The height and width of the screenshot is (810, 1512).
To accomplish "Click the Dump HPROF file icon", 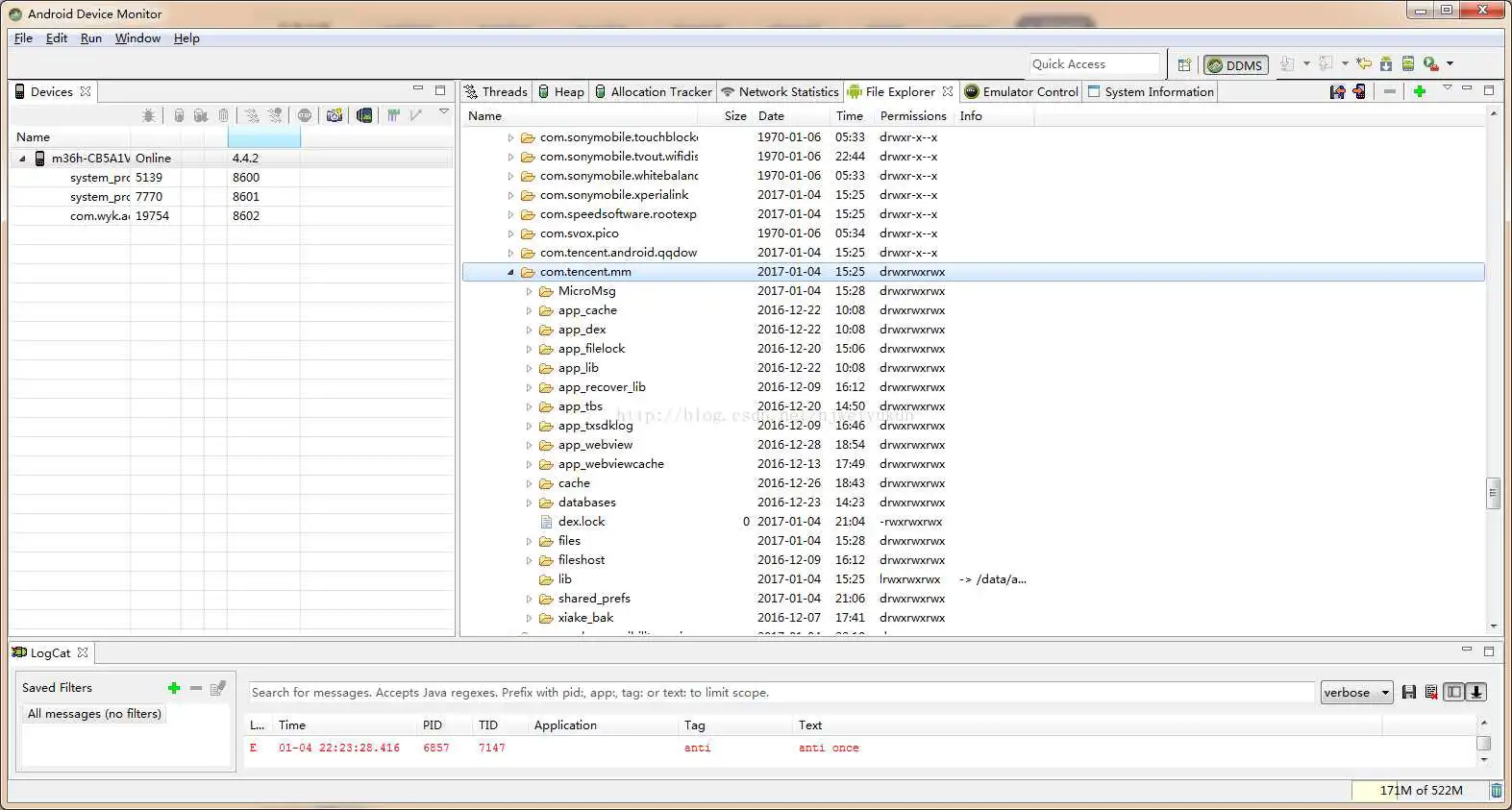I will click(x=201, y=115).
